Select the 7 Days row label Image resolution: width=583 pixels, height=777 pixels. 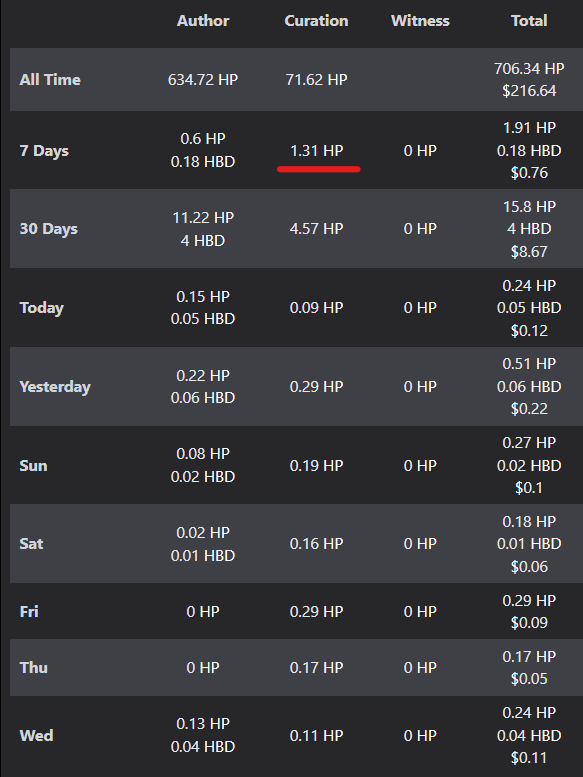[44, 151]
